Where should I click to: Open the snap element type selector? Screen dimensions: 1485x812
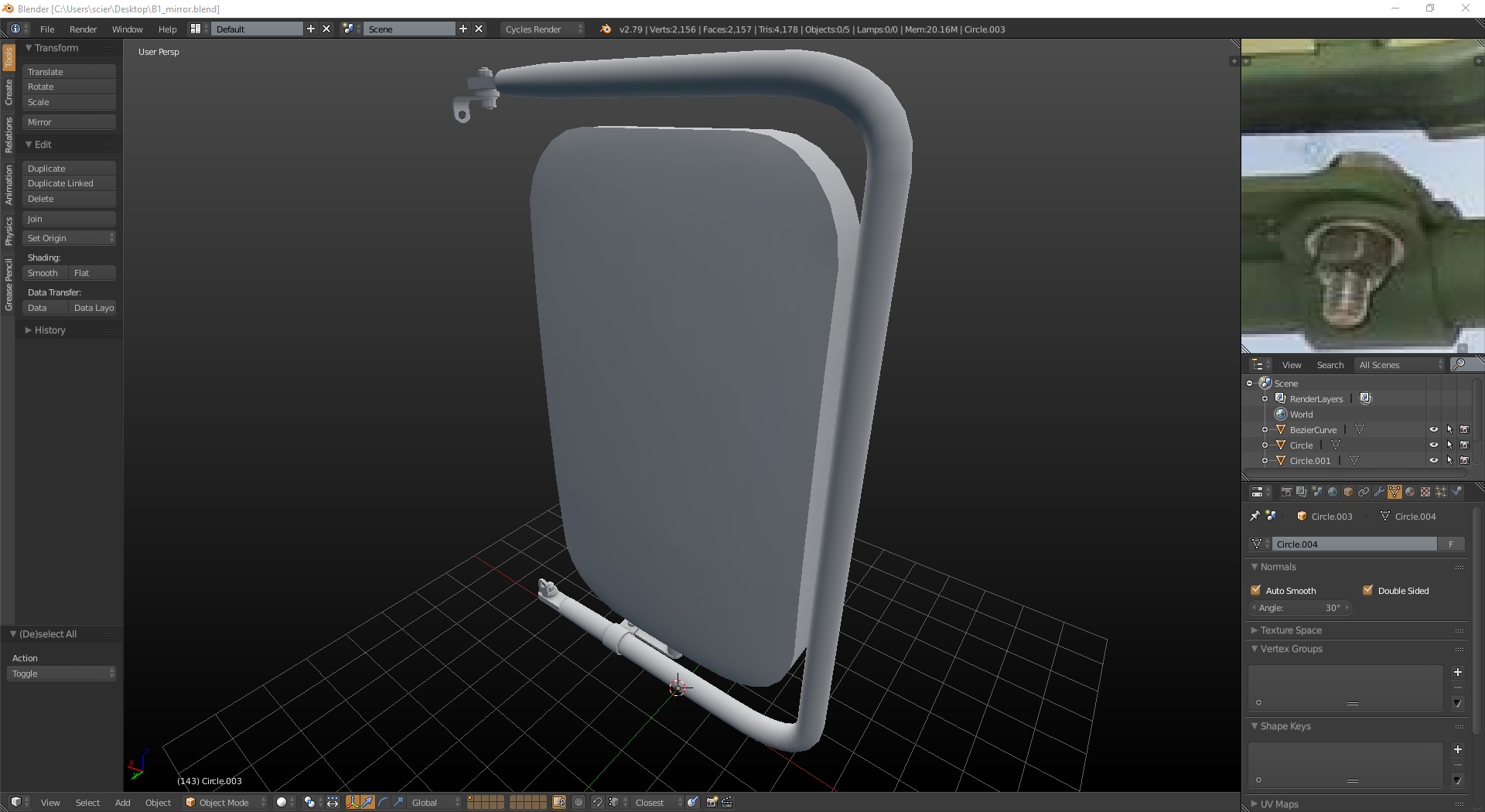[616, 802]
